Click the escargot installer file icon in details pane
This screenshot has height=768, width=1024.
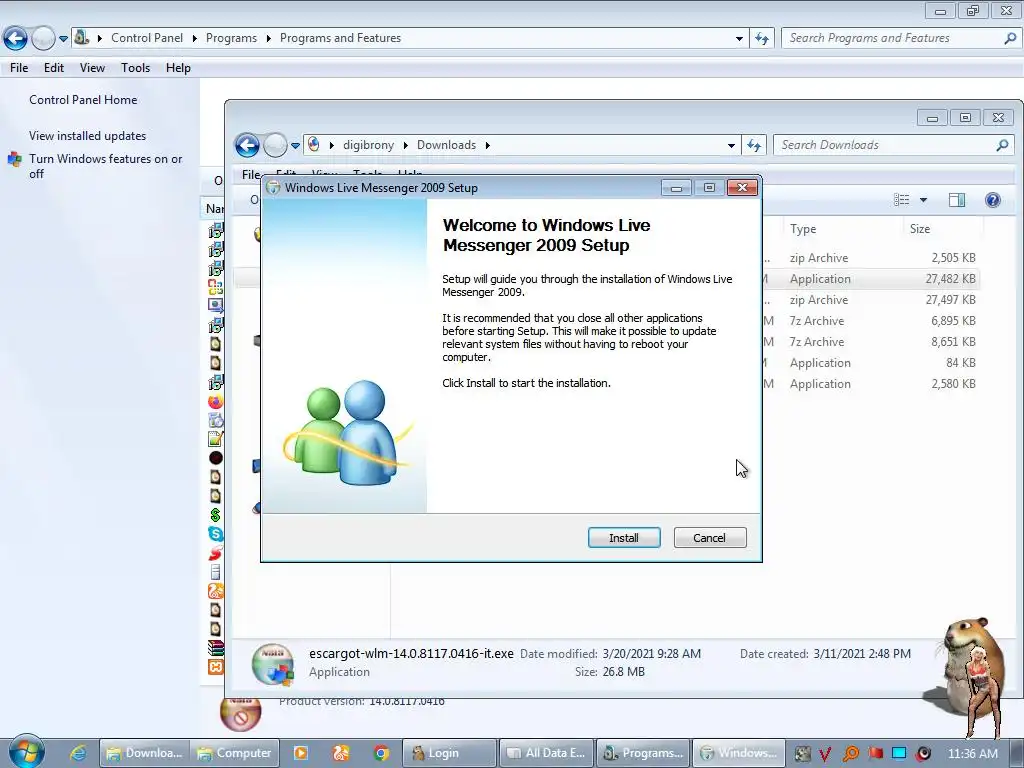click(273, 664)
